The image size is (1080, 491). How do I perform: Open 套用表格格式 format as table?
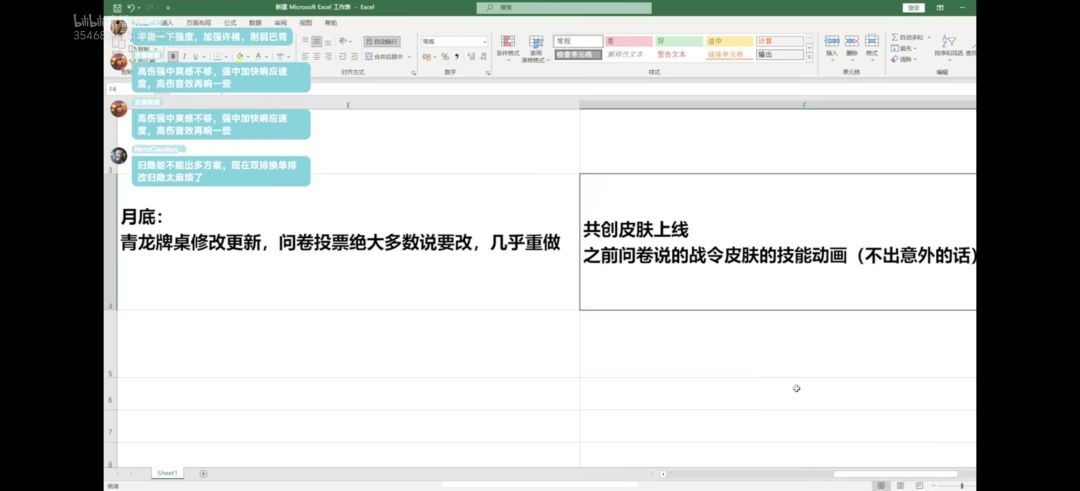(x=536, y=49)
